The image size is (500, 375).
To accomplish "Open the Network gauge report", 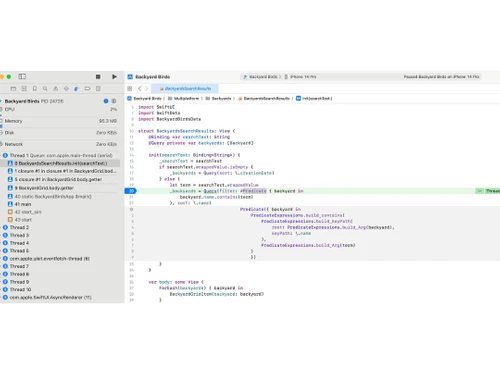I will [x=59, y=144].
